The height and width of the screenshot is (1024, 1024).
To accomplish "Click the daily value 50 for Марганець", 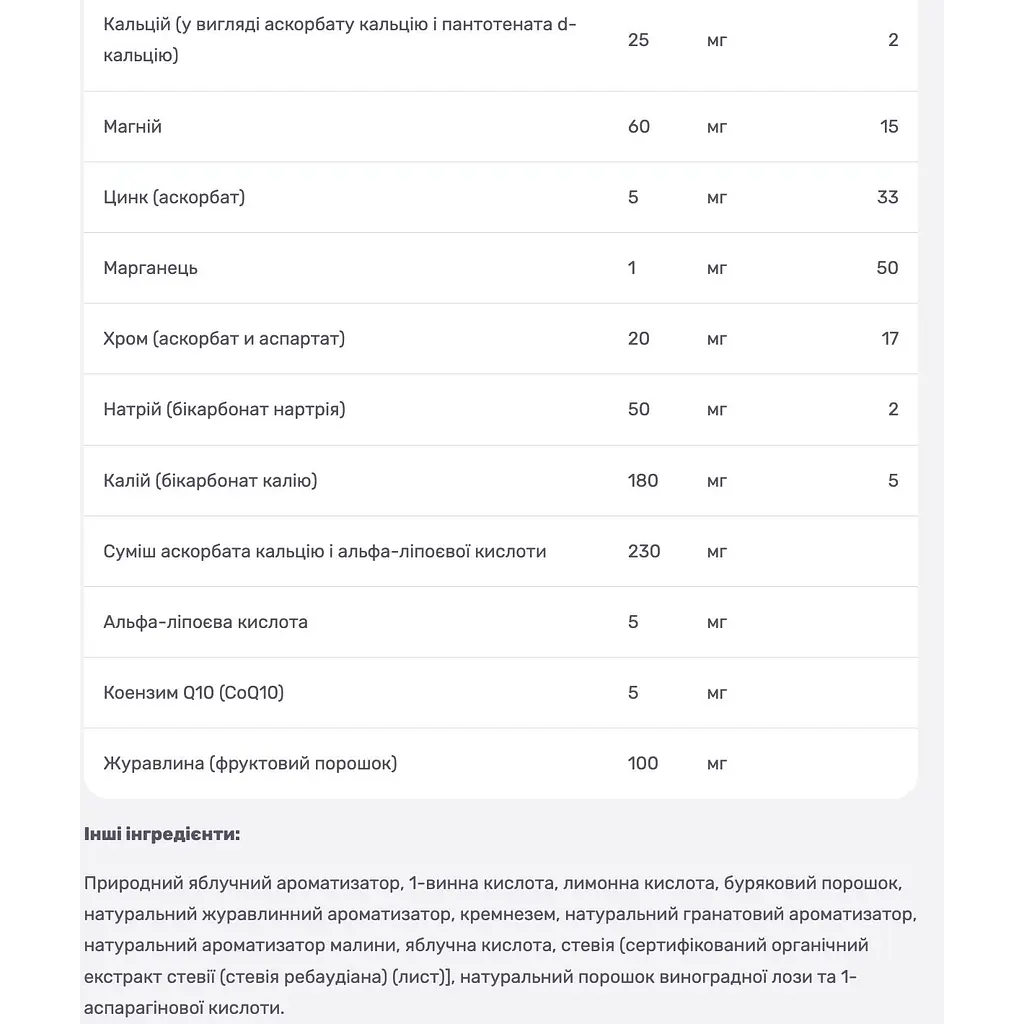I will tap(888, 268).
